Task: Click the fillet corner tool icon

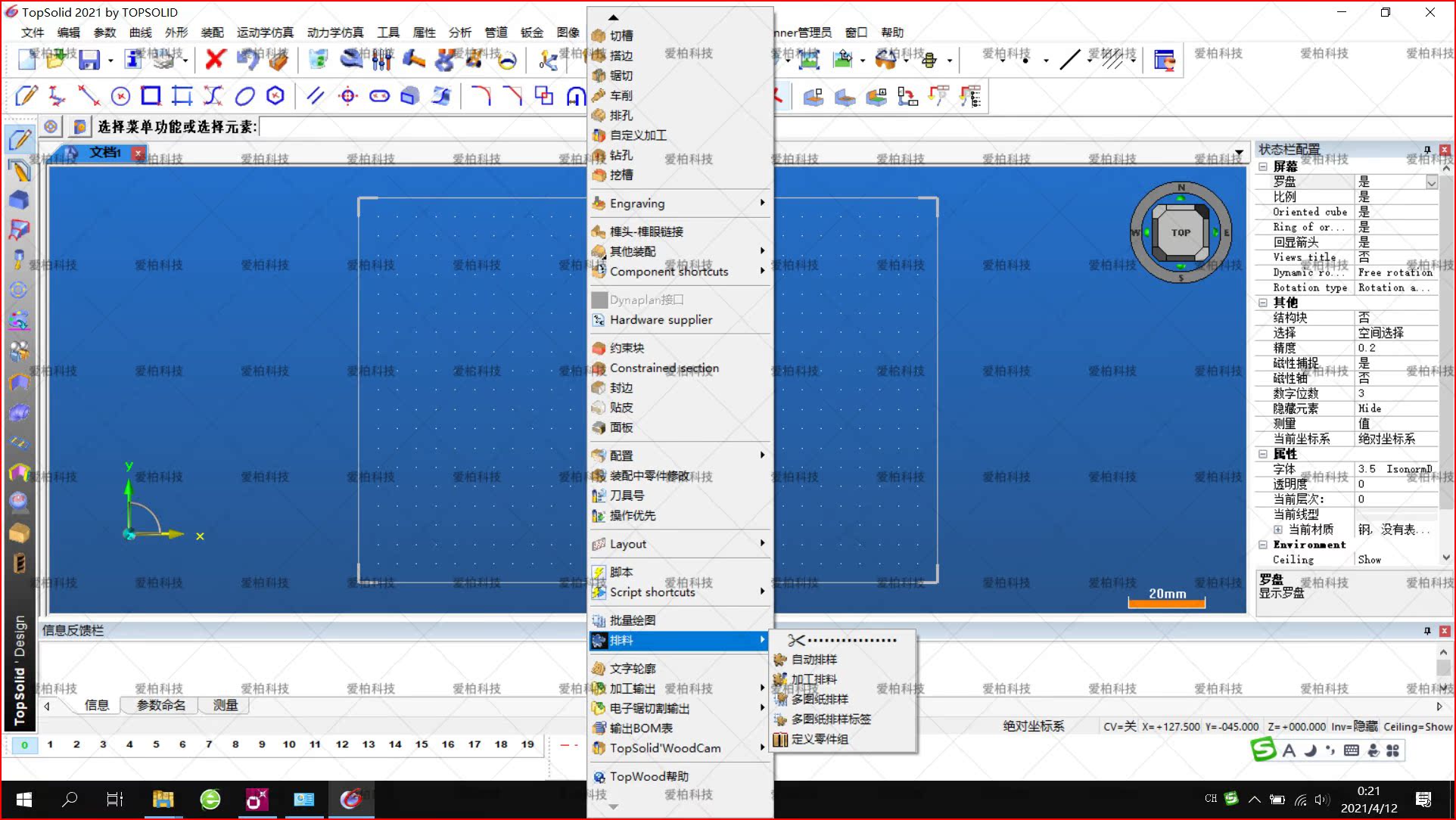Action: point(481,96)
